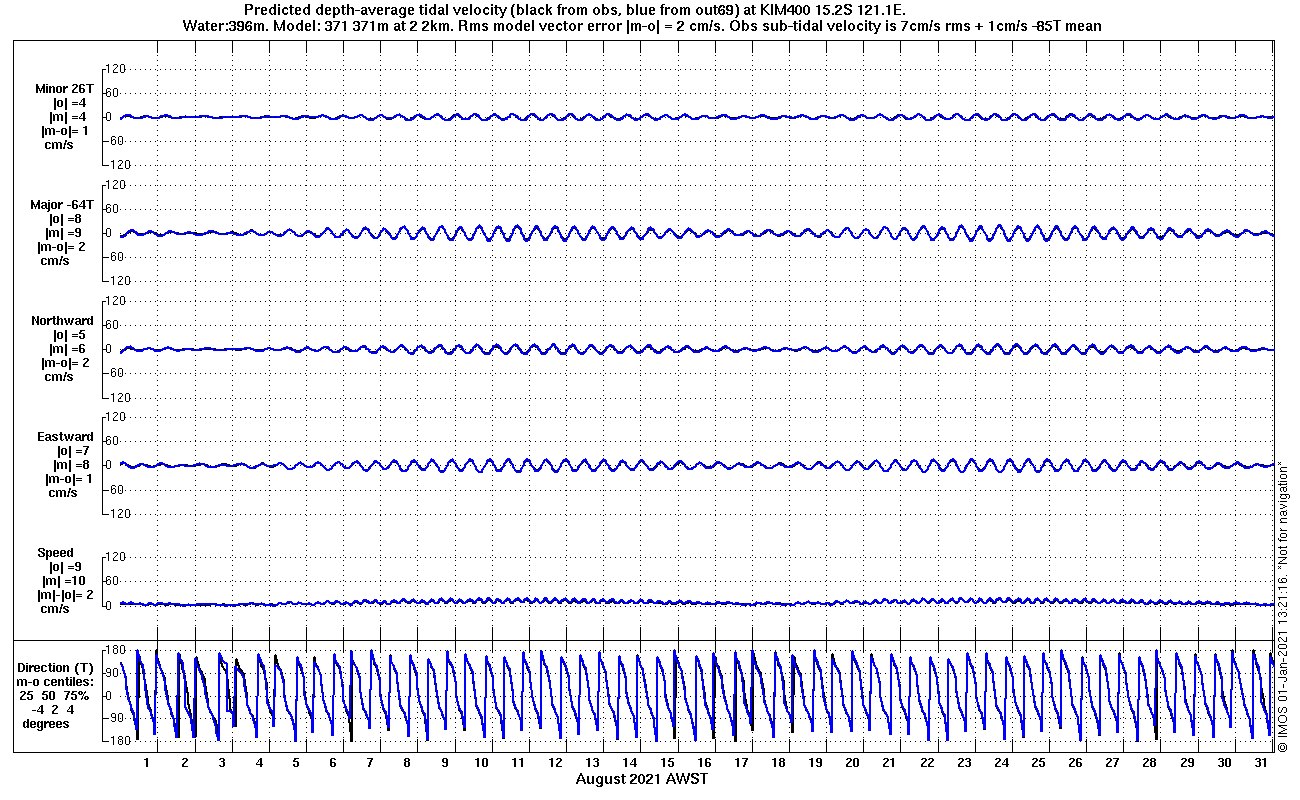
Task: Click day 5 on the date axis
Action: click(296, 763)
